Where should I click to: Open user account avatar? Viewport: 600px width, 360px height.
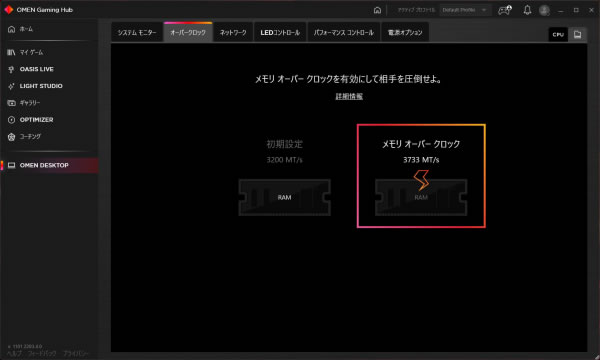[544, 10]
